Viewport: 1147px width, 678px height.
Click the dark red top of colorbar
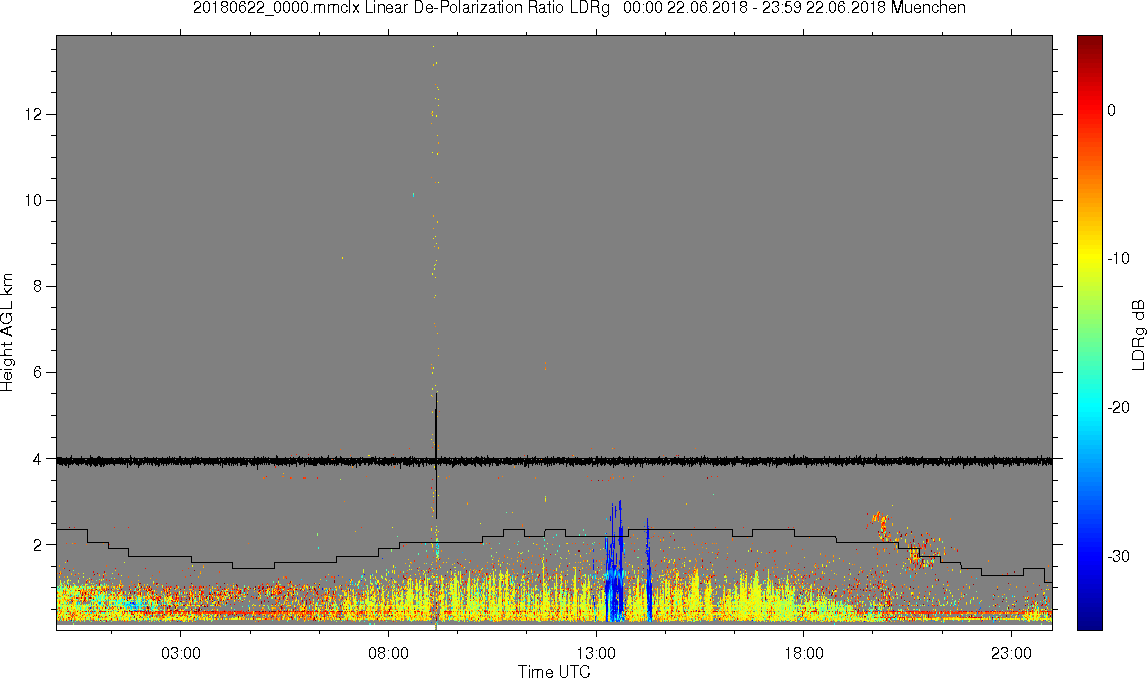[x=1089, y=42]
